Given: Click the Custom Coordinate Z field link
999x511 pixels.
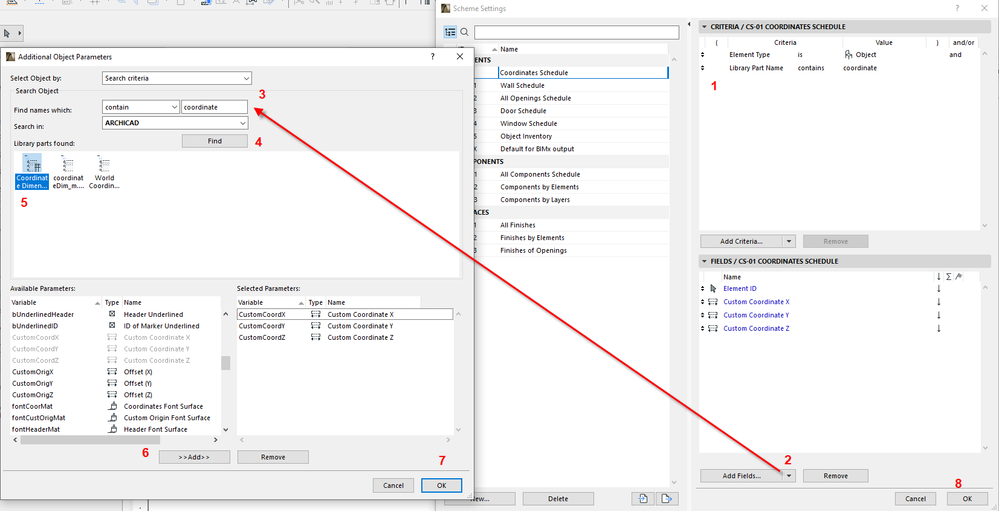Looking at the screenshot, I should [756, 329].
